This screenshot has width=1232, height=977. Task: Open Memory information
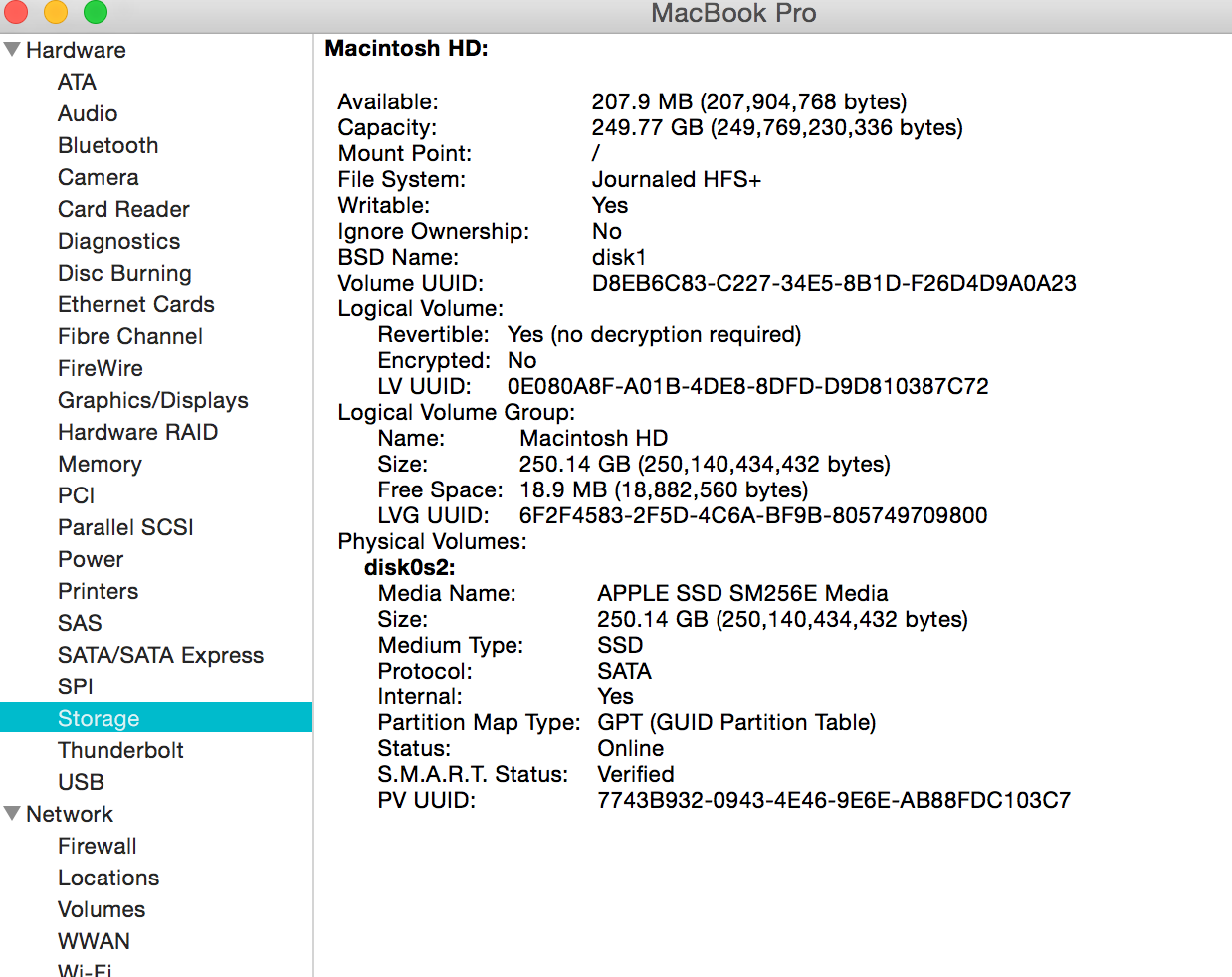pos(100,464)
